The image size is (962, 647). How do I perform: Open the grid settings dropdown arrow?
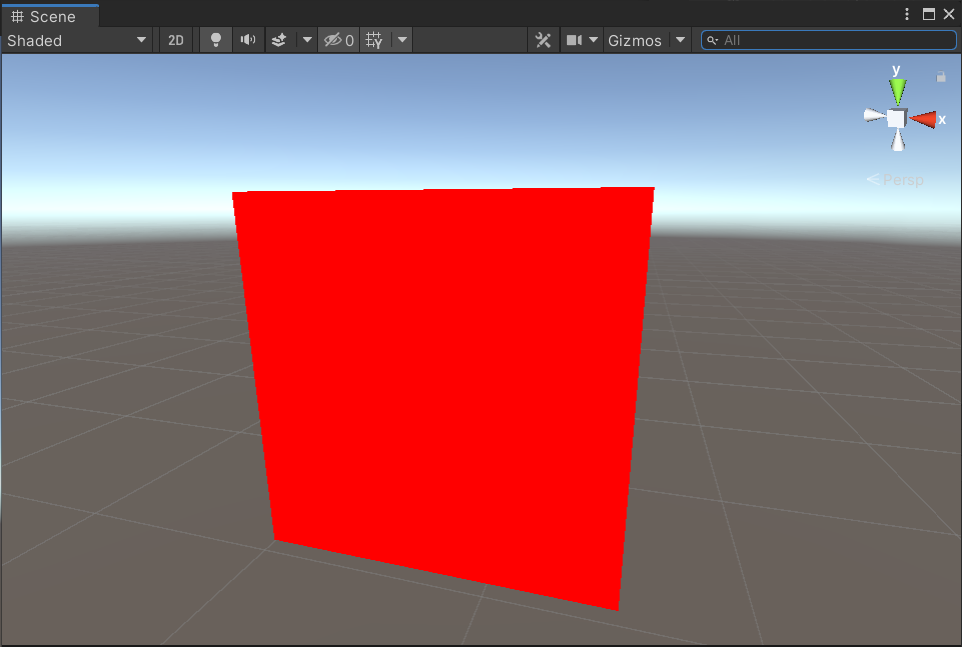coord(401,40)
